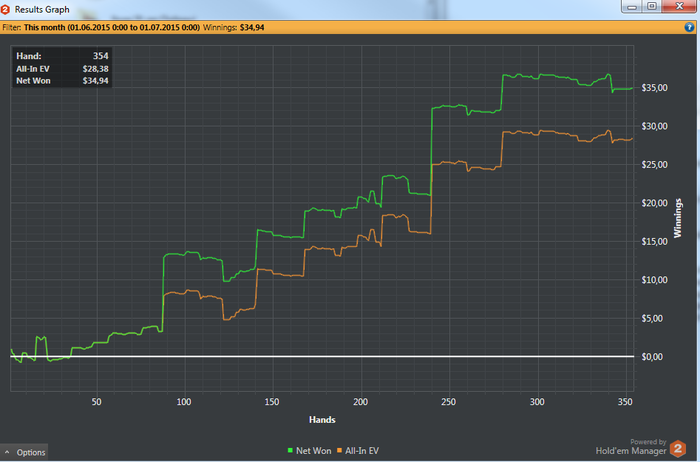Viewport: 700px width, 462px height.
Task: Minimize the Results Graph window
Action: pyautogui.click(x=632, y=6)
